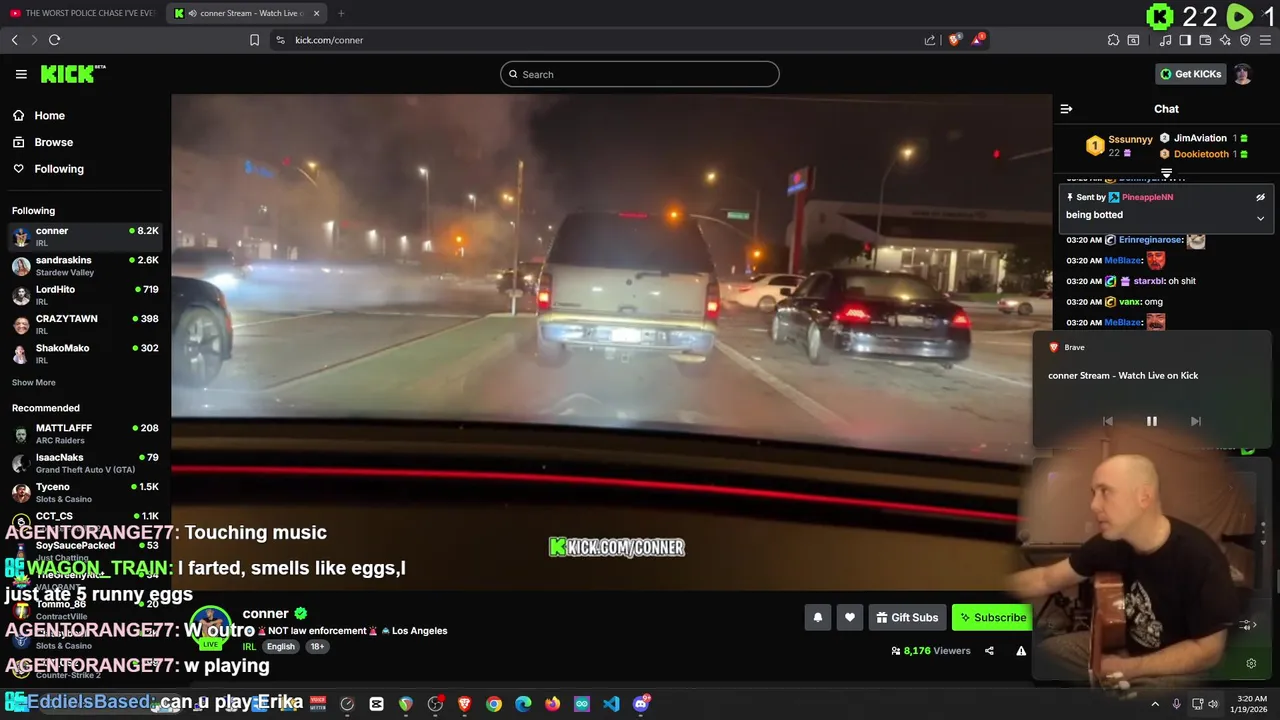Open Brave Shields lion icon
The height and width of the screenshot is (720, 1280).
pos(954,40)
